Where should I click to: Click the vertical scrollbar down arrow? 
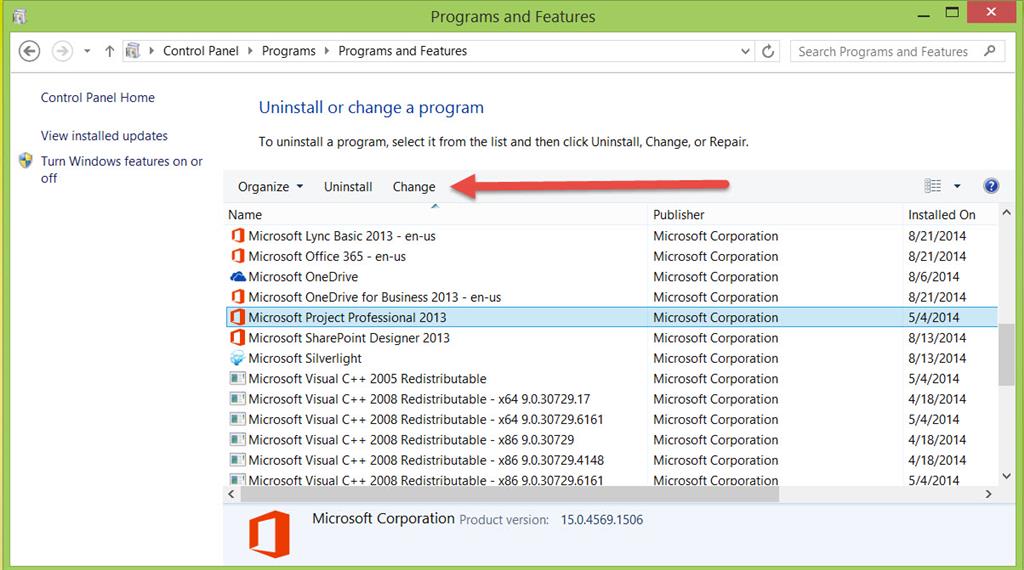click(1006, 476)
